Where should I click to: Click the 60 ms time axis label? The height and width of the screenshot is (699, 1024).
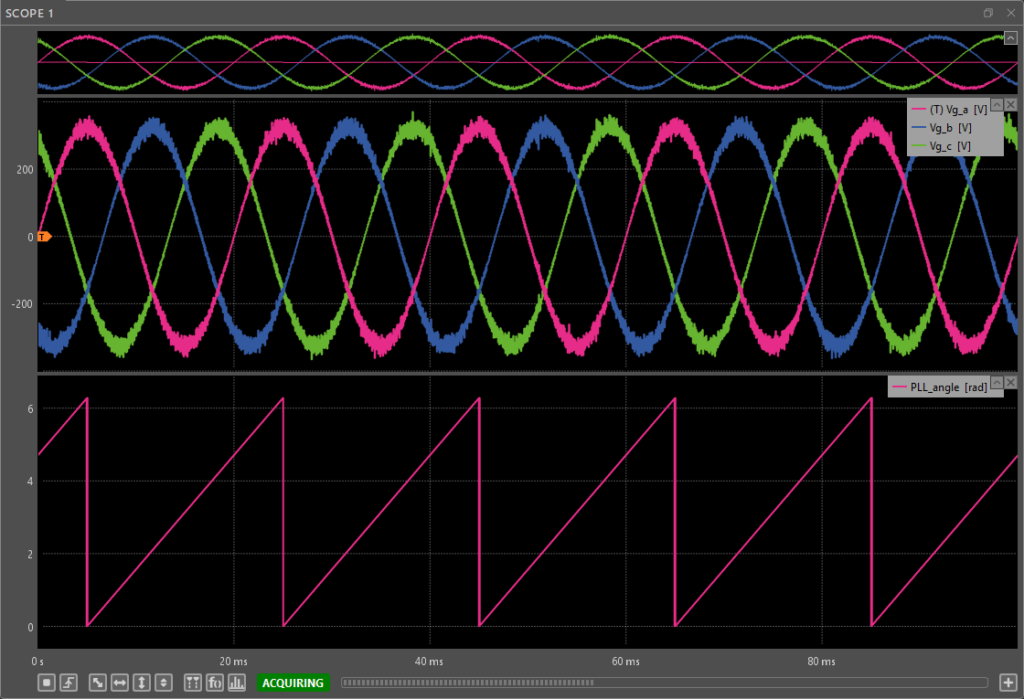point(626,661)
